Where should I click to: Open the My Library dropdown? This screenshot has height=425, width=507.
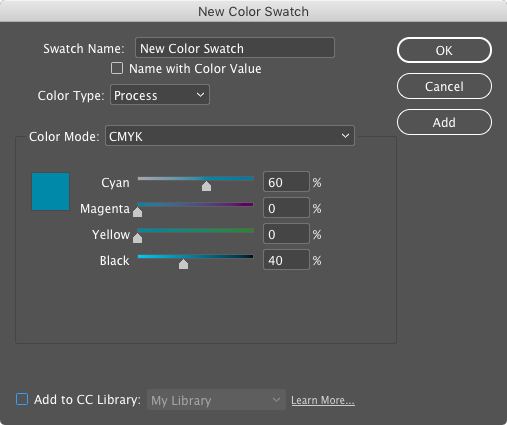pyautogui.click(x=216, y=400)
